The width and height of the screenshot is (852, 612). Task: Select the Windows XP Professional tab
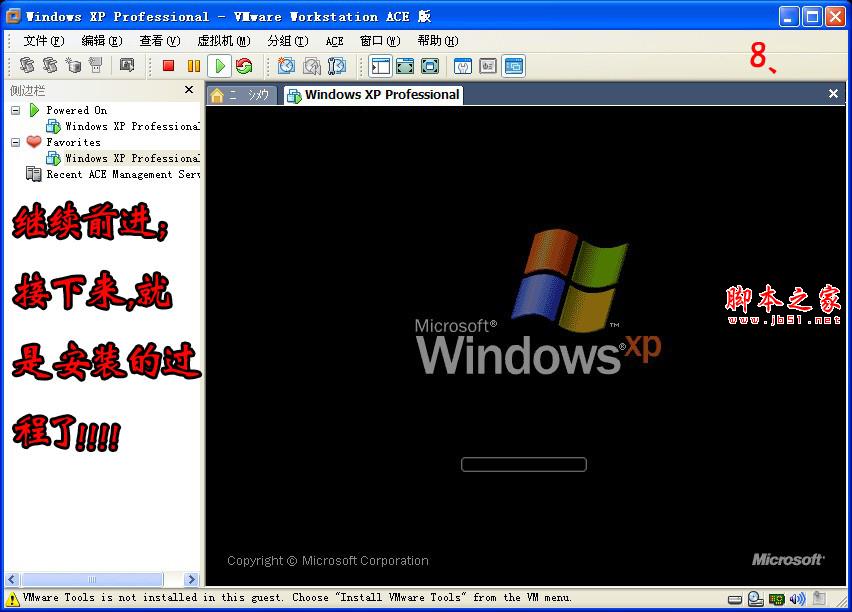[374, 95]
